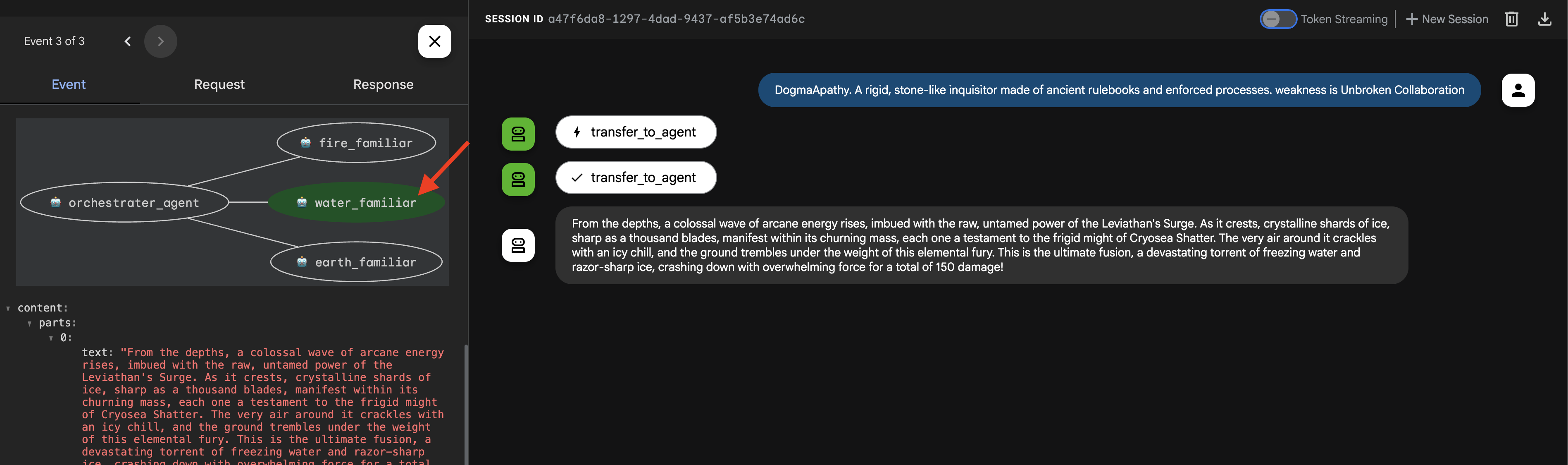
Task: Click the user avatar icon
Action: [1518, 90]
